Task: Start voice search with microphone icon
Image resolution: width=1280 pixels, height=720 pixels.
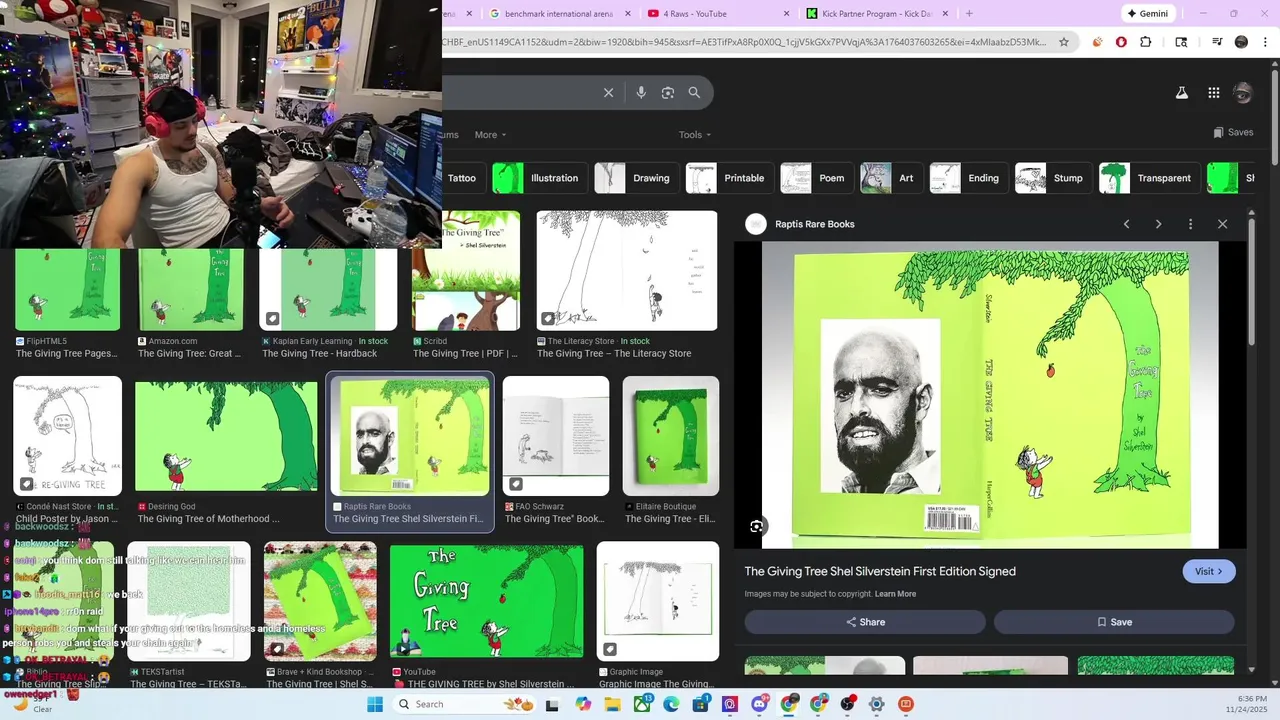Action: [641, 93]
